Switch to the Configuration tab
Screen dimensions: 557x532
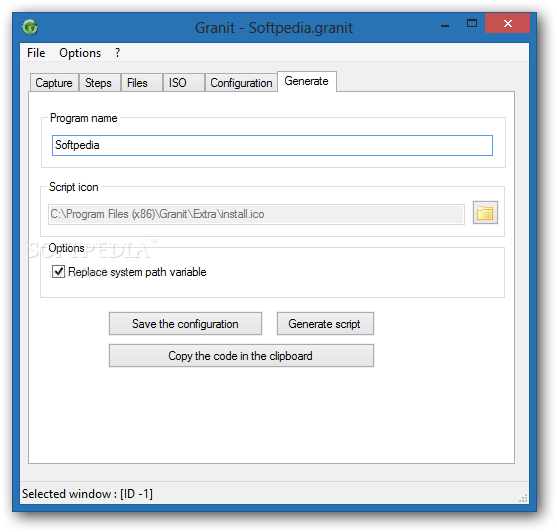(241, 83)
